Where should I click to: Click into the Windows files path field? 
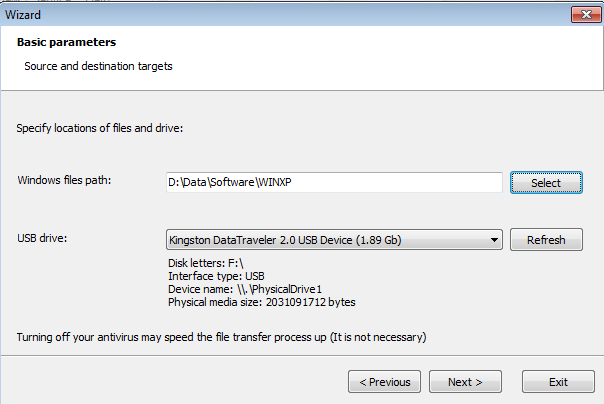tap(334, 182)
